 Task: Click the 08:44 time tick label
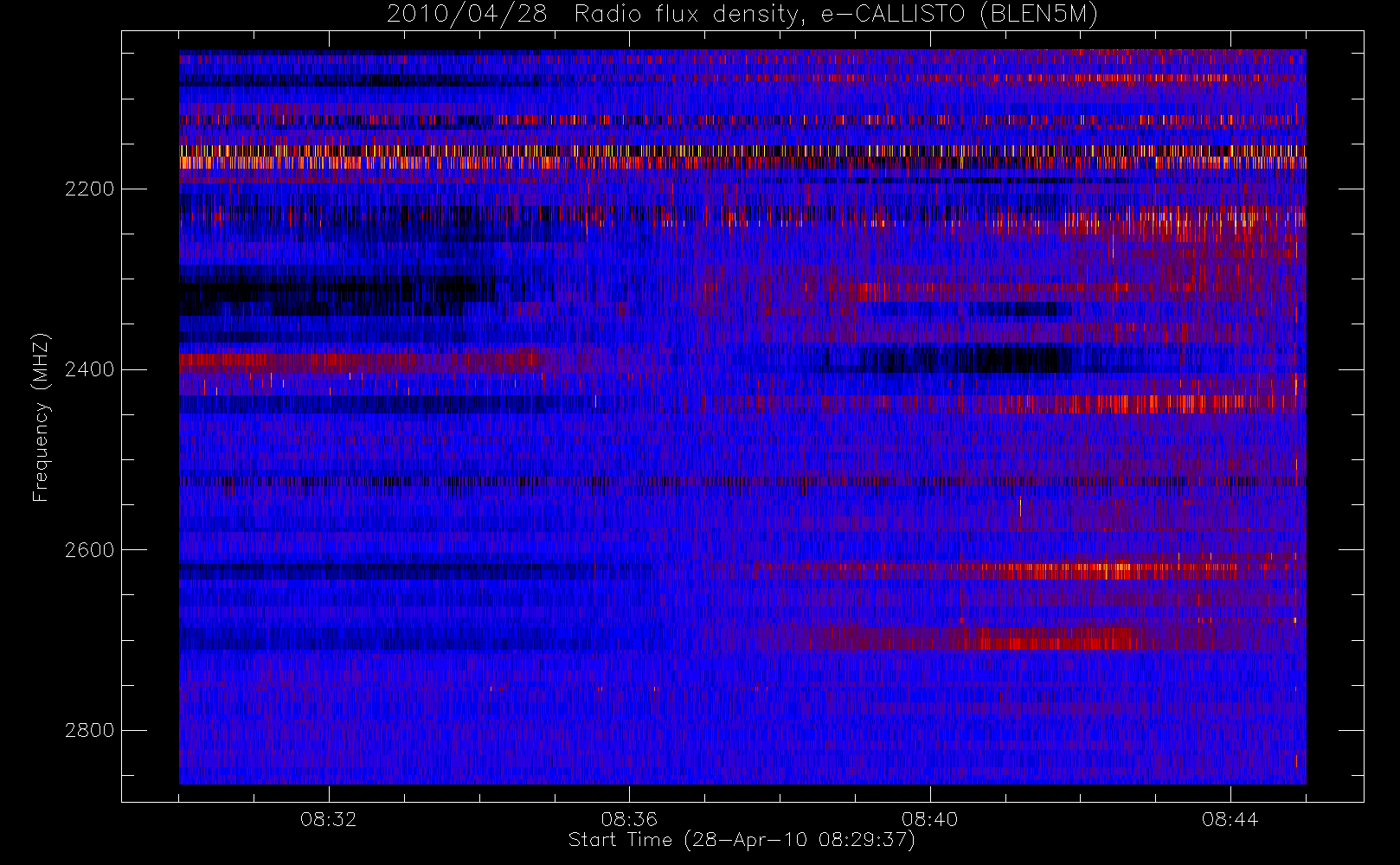pyautogui.click(x=1230, y=819)
